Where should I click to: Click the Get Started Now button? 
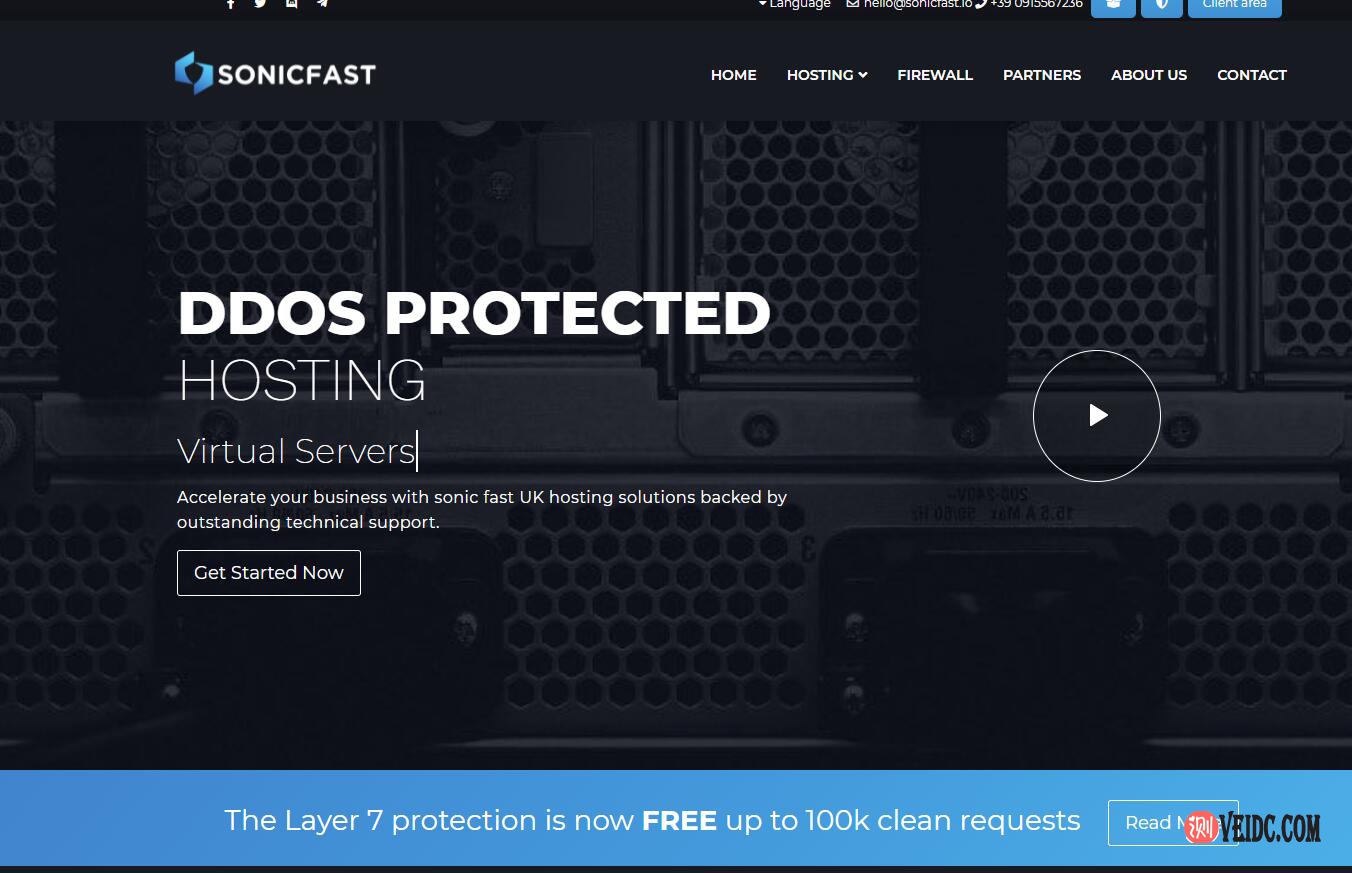pyautogui.click(x=269, y=573)
